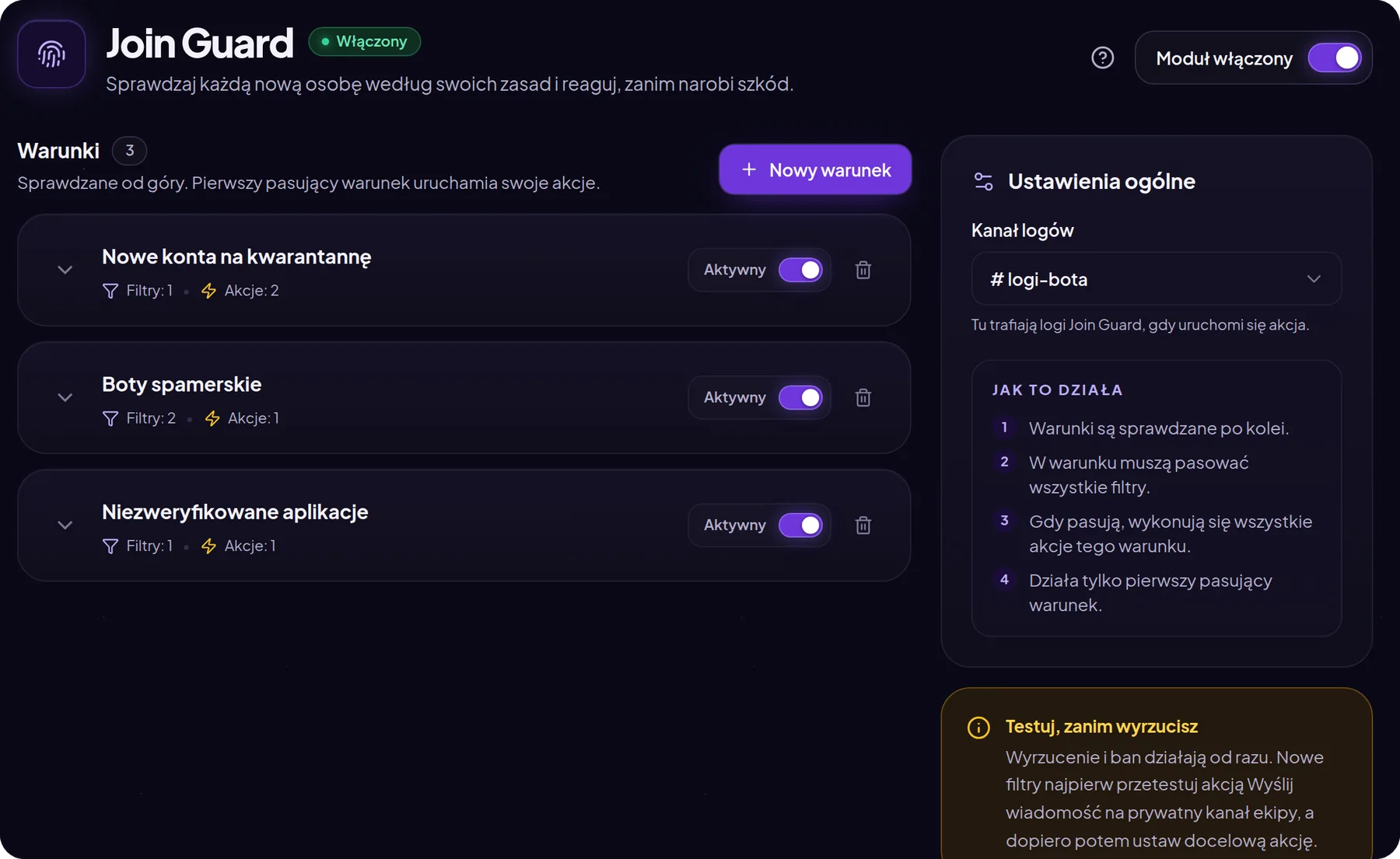Click the Nowy warunek button
Image resolution: width=1400 pixels, height=859 pixels.
pos(815,169)
